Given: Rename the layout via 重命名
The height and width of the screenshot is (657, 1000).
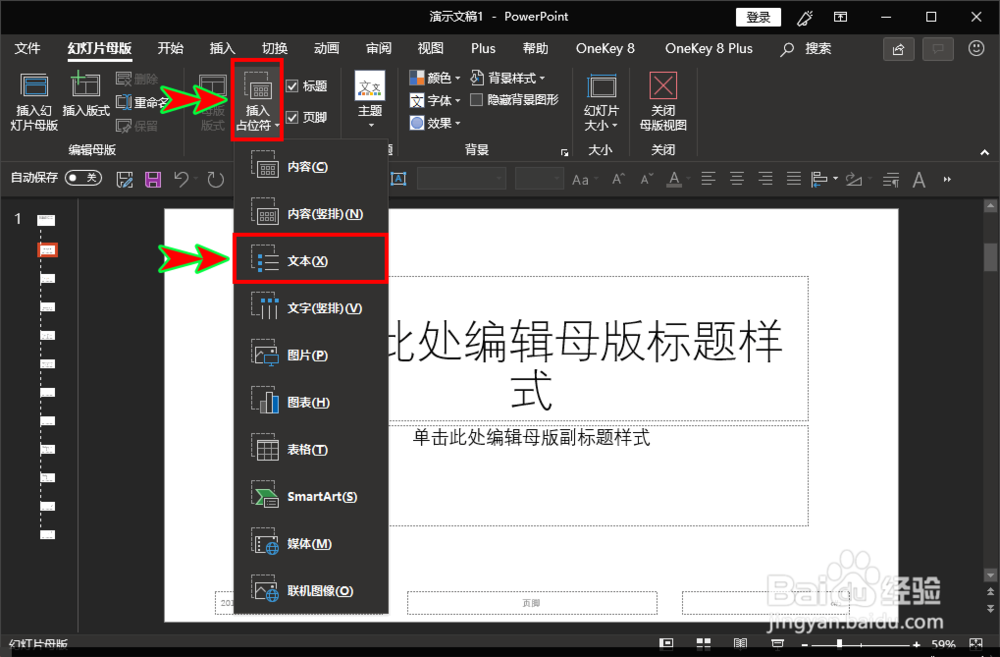Looking at the screenshot, I should coord(142,102).
